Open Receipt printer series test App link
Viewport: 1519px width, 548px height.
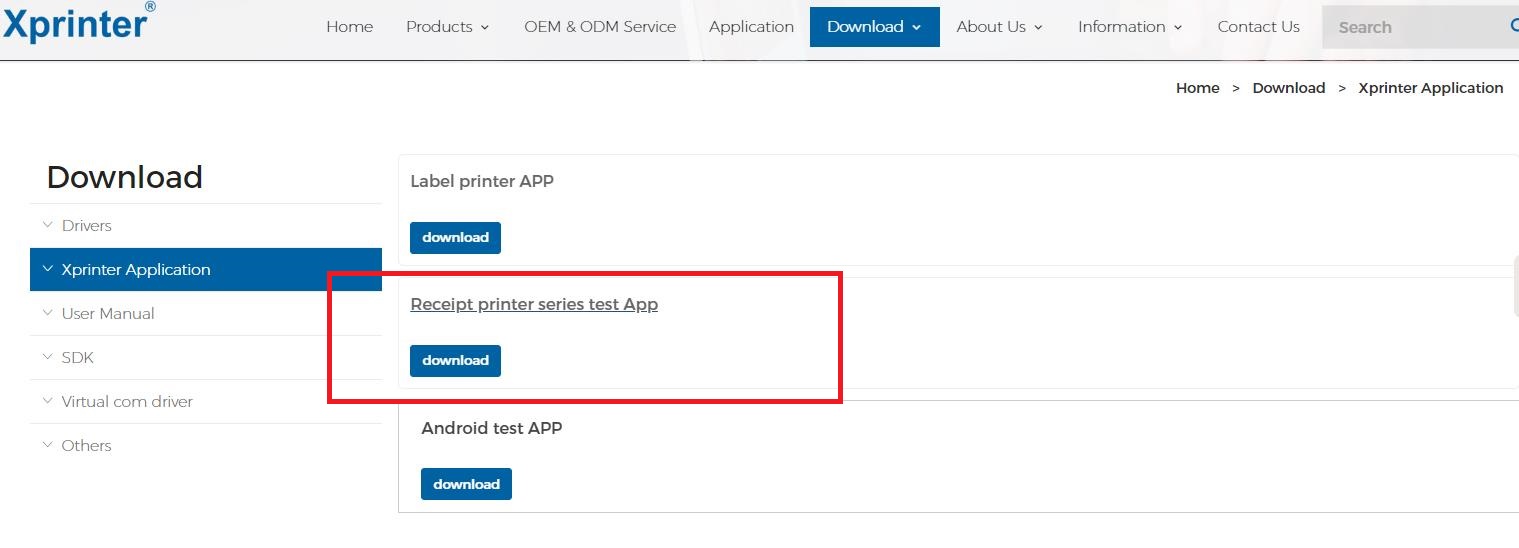pos(534,304)
